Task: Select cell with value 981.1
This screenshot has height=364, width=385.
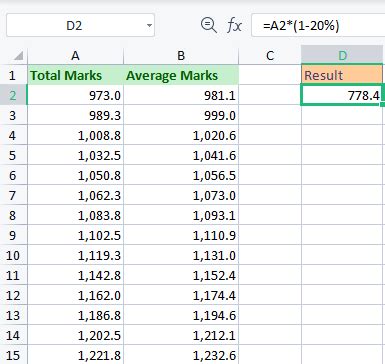Action: 181,95
